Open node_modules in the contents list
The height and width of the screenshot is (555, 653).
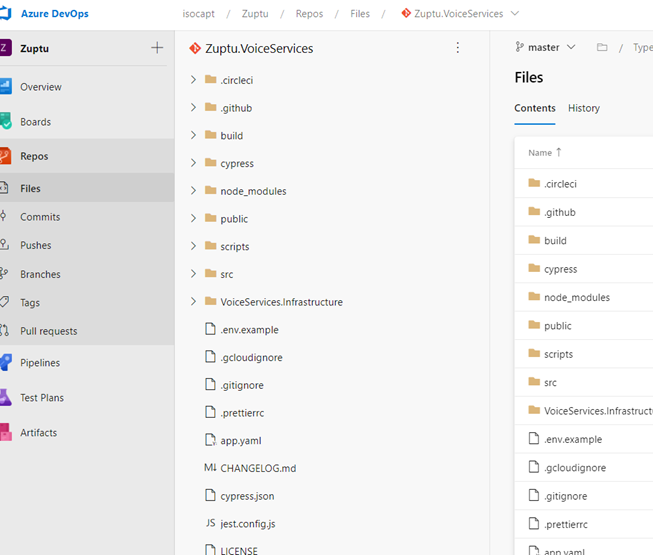[577, 297]
